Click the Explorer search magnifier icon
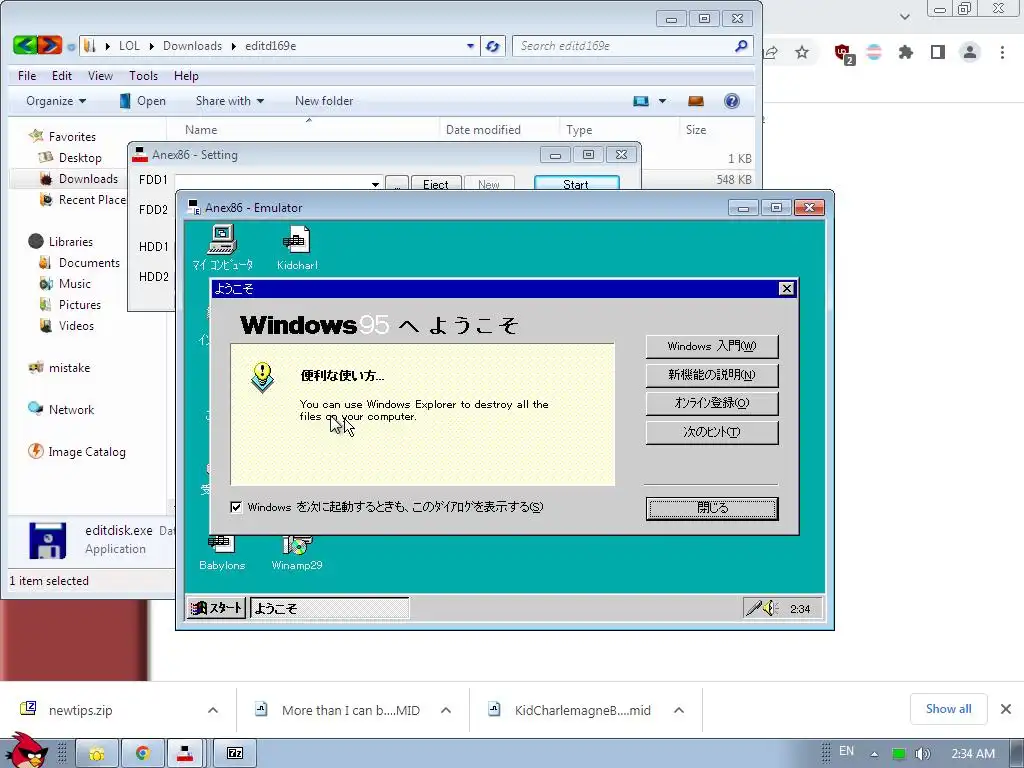Image resolution: width=1024 pixels, height=768 pixels. click(741, 46)
